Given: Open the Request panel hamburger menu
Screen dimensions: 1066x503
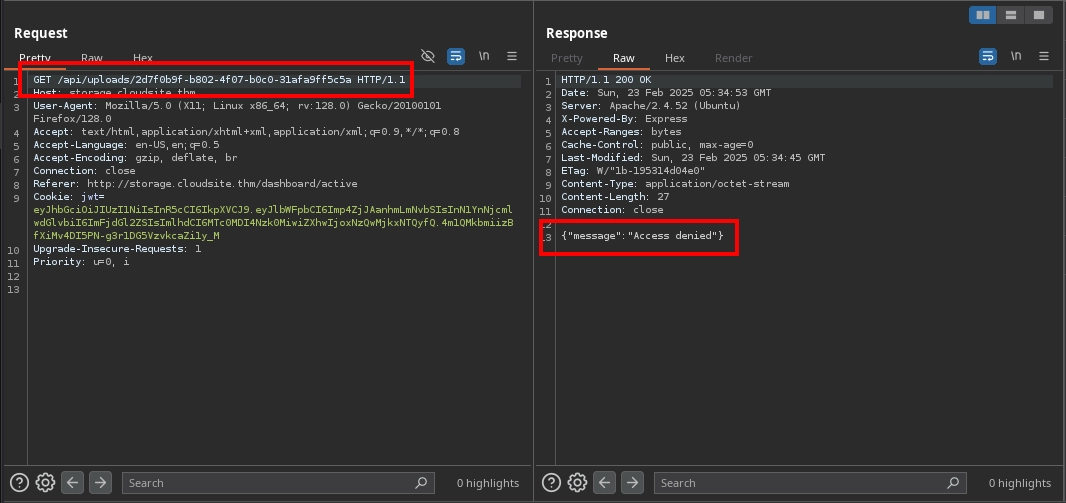Looking at the screenshot, I should [x=512, y=56].
